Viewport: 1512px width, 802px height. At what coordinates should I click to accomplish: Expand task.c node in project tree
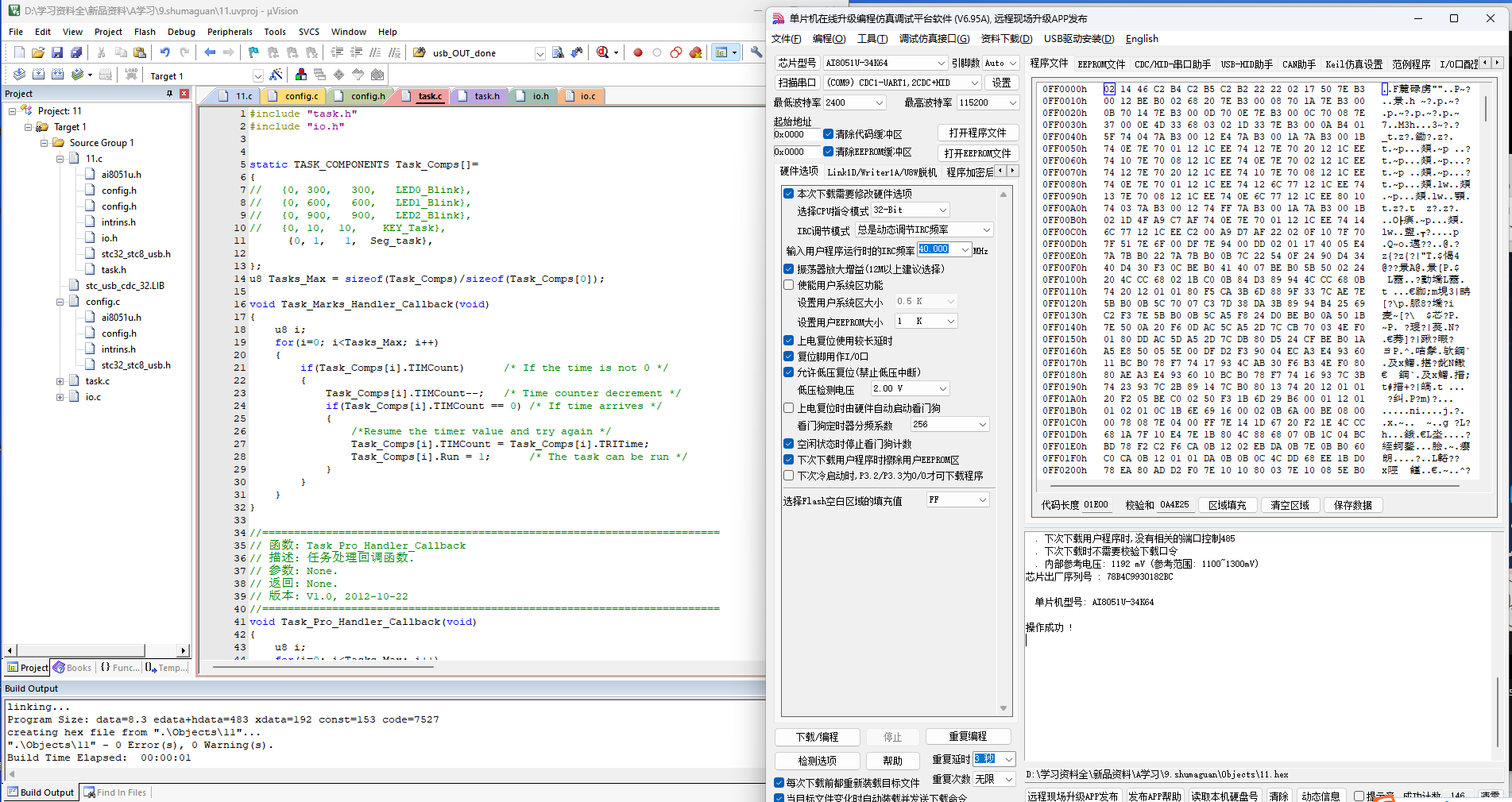click(x=60, y=381)
